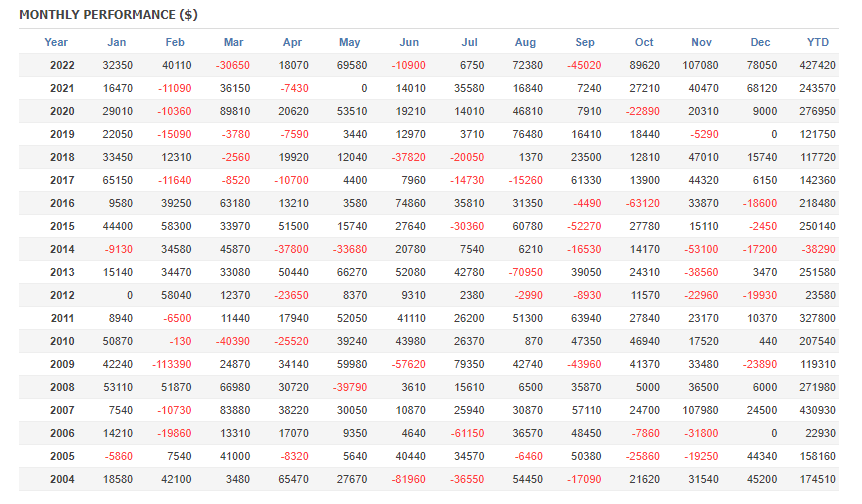The image size is (862, 504).
Task: Select the 2007 year row label
Action: click(x=62, y=411)
